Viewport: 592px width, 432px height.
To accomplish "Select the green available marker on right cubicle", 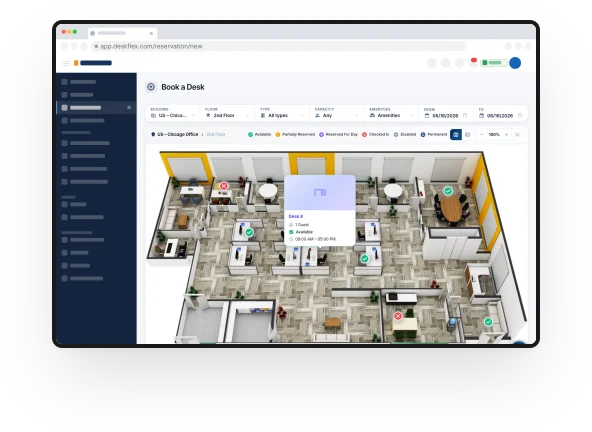I will 364,259.
